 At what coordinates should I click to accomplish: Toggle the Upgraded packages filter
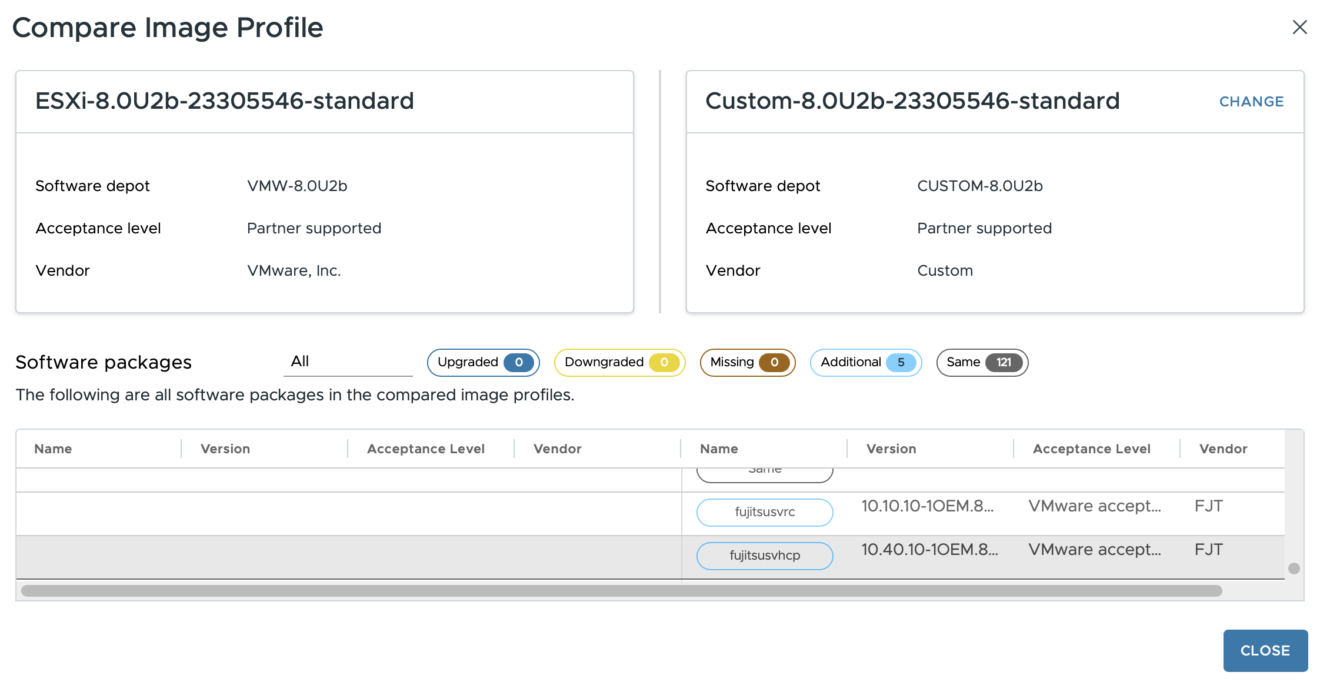pyautogui.click(x=483, y=362)
